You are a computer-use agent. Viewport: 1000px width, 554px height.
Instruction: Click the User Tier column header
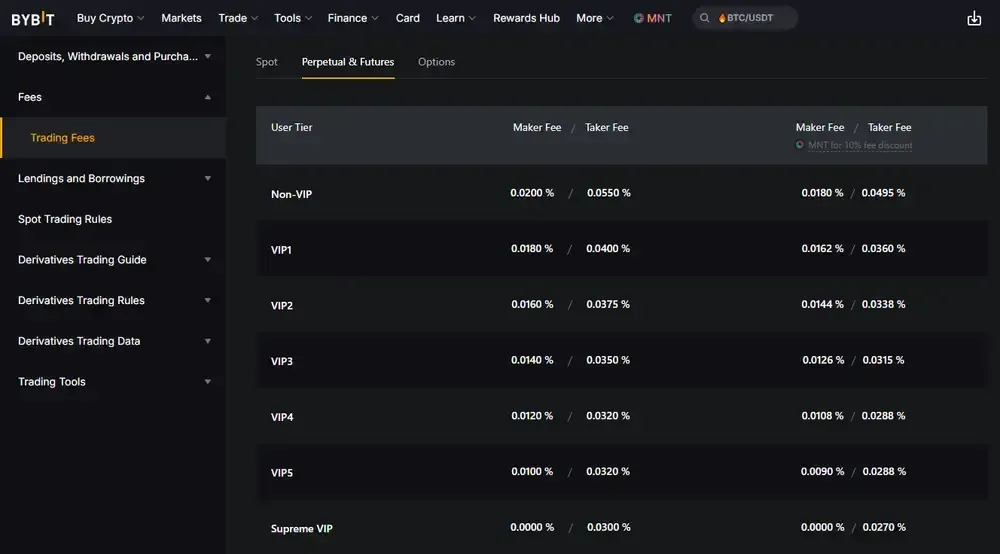pos(291,128)
